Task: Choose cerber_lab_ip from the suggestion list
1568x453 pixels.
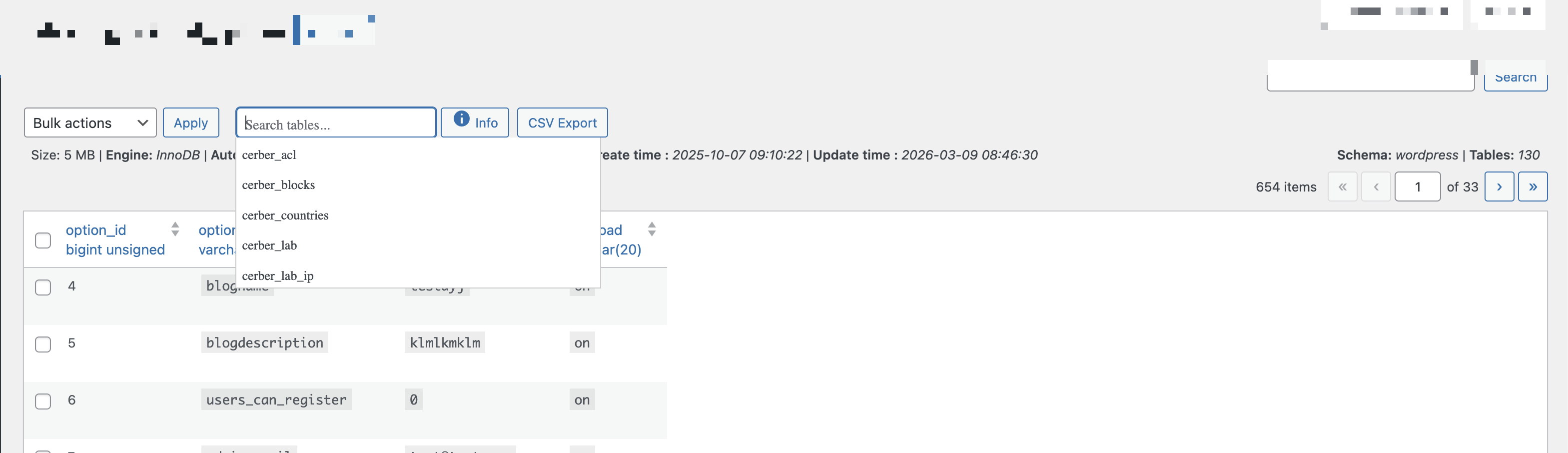Action: (x=277, y=275)
